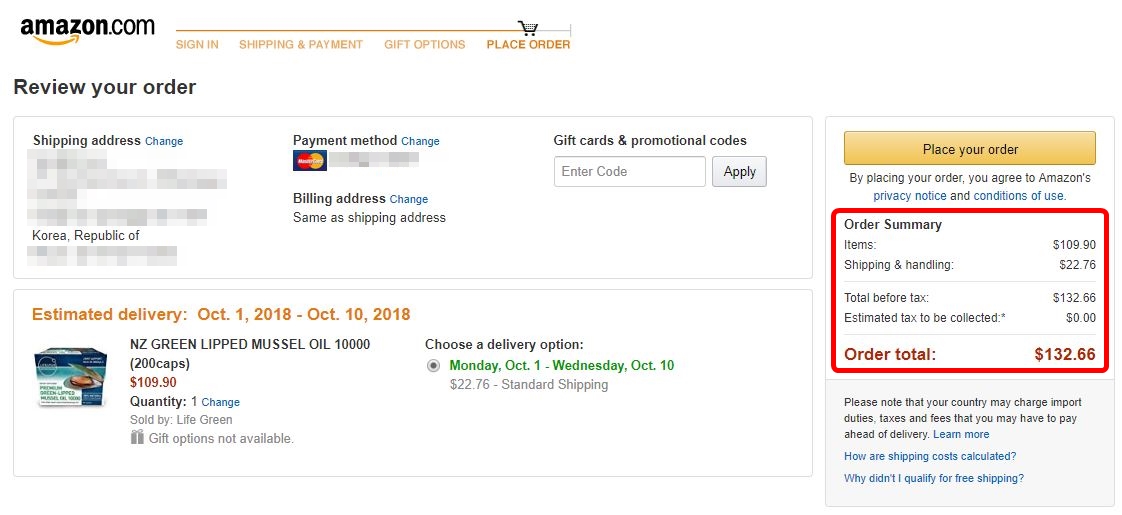
Task: Open the conditions of use link
Action: (x=1018, y=196)
